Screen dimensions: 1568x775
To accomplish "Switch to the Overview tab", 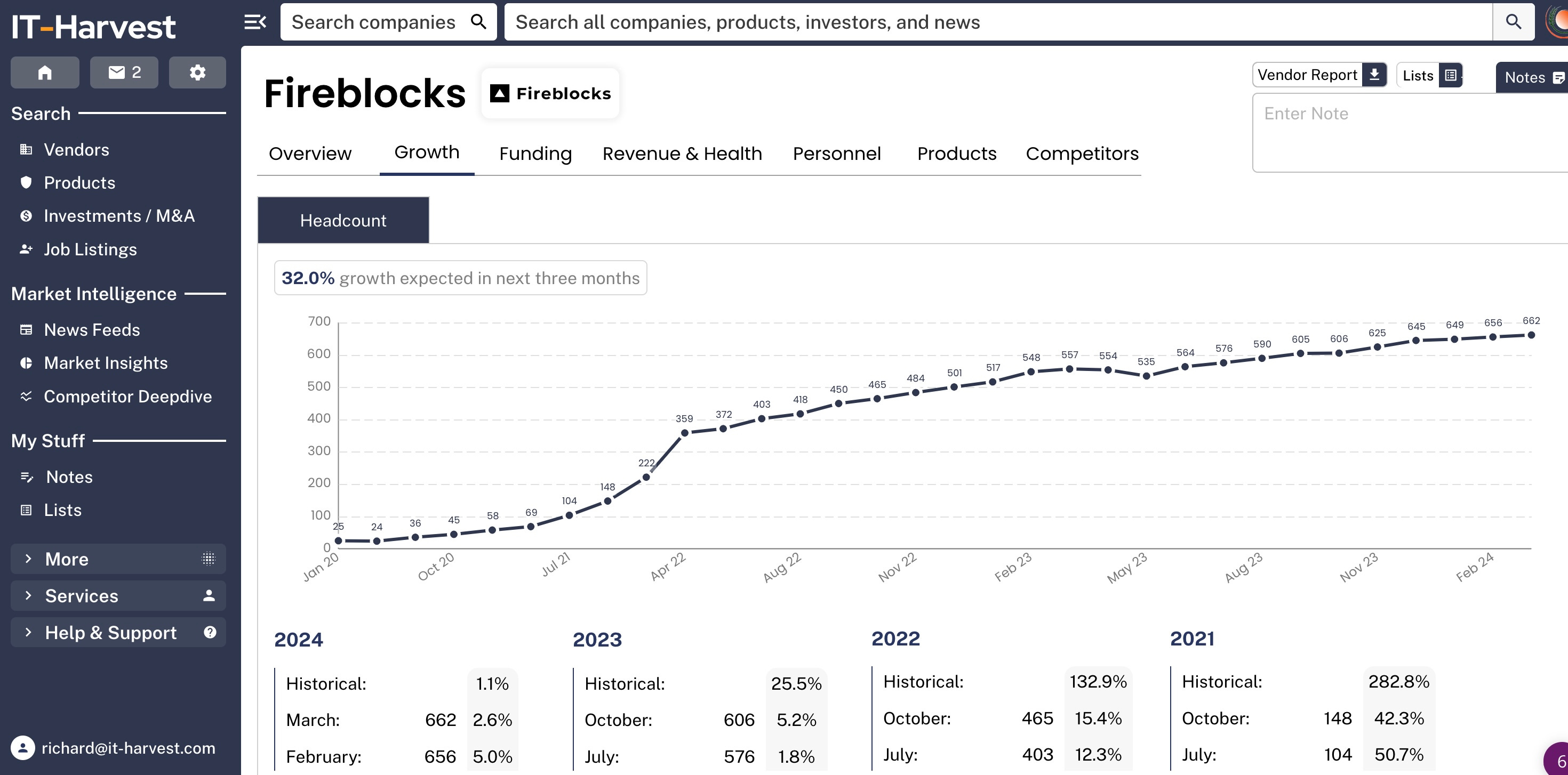I will pos(310,154).
